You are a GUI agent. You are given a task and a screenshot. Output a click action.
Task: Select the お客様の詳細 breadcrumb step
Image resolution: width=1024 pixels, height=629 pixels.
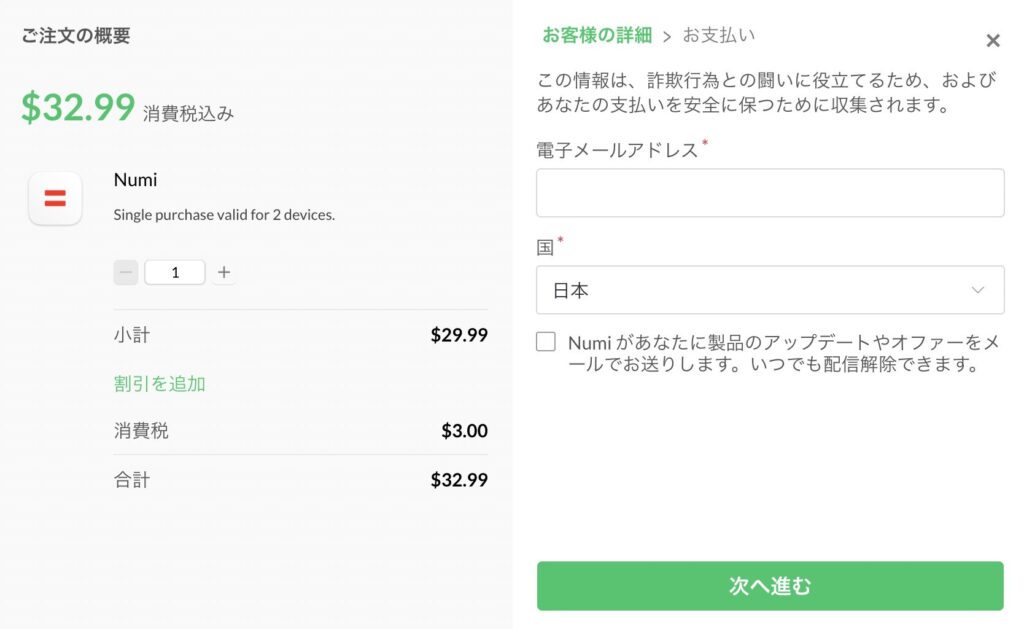pos(597,35)
